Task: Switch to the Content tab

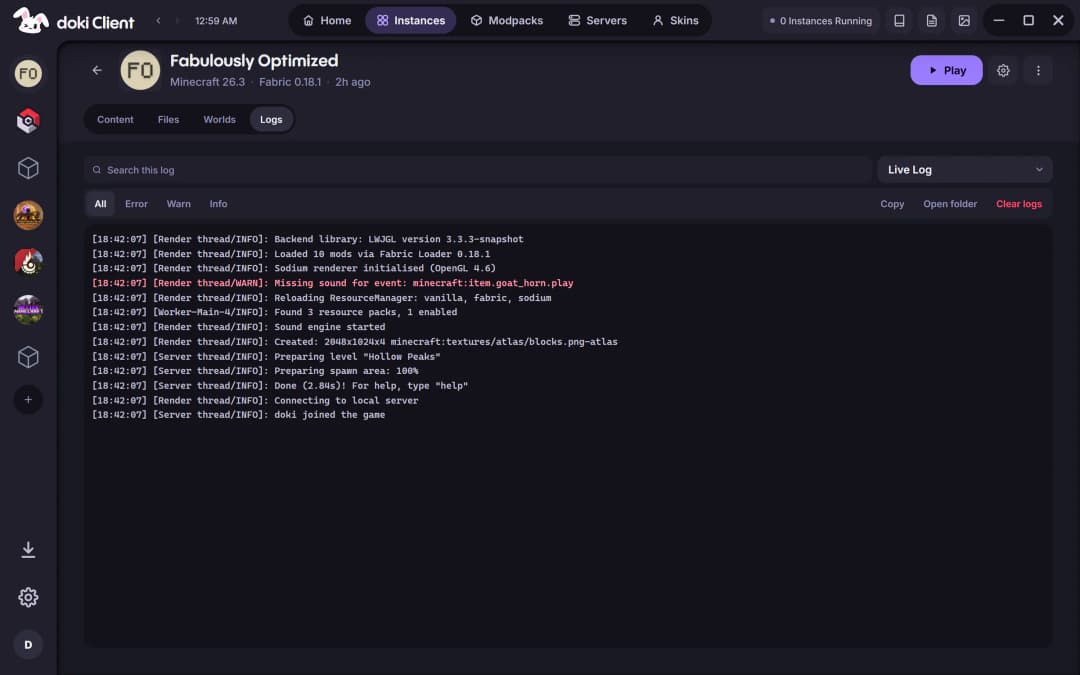Action: click(x=115, y=119)
